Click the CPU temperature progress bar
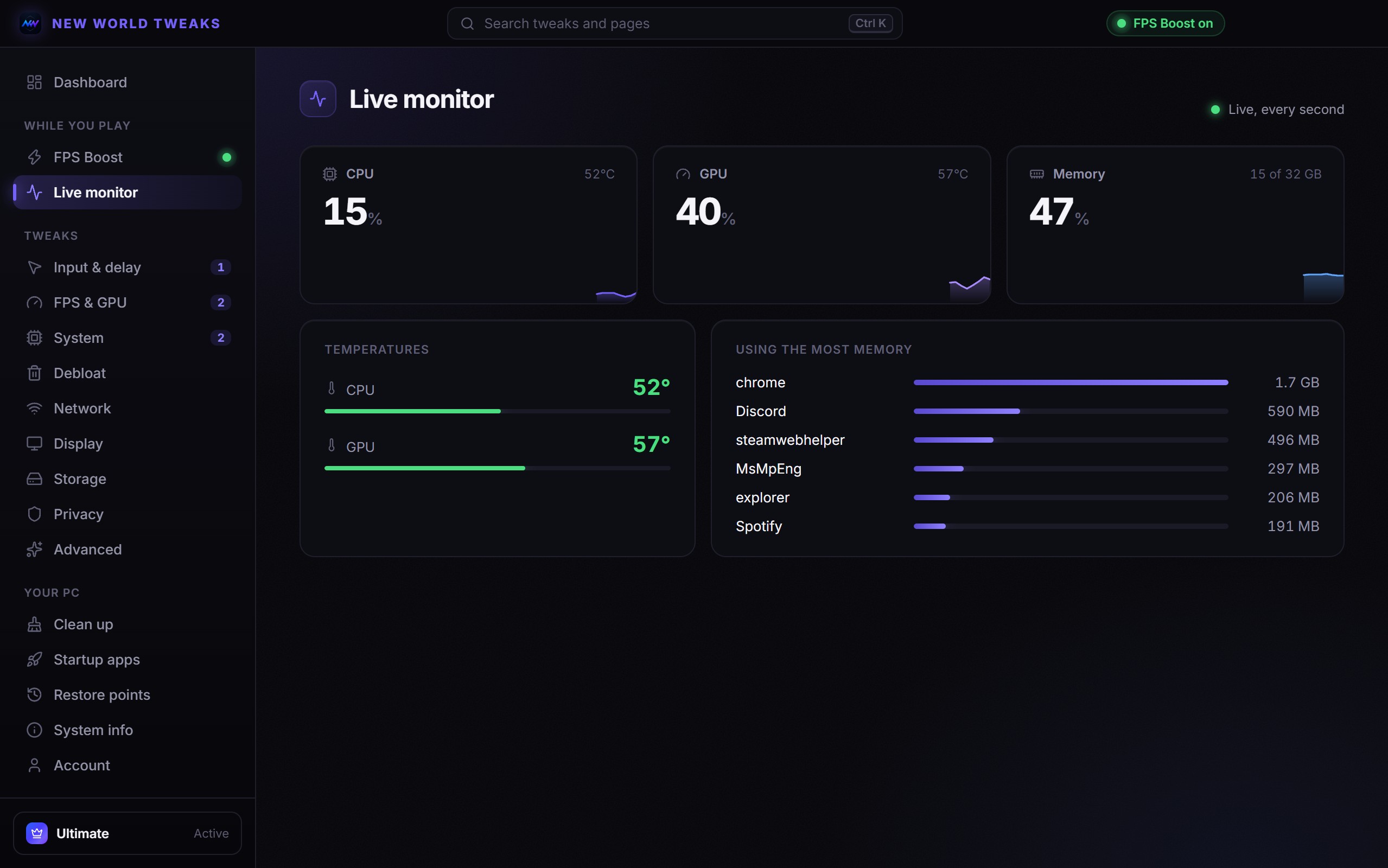This screenshot has height=868, width=1388. [x=497, y=411]
